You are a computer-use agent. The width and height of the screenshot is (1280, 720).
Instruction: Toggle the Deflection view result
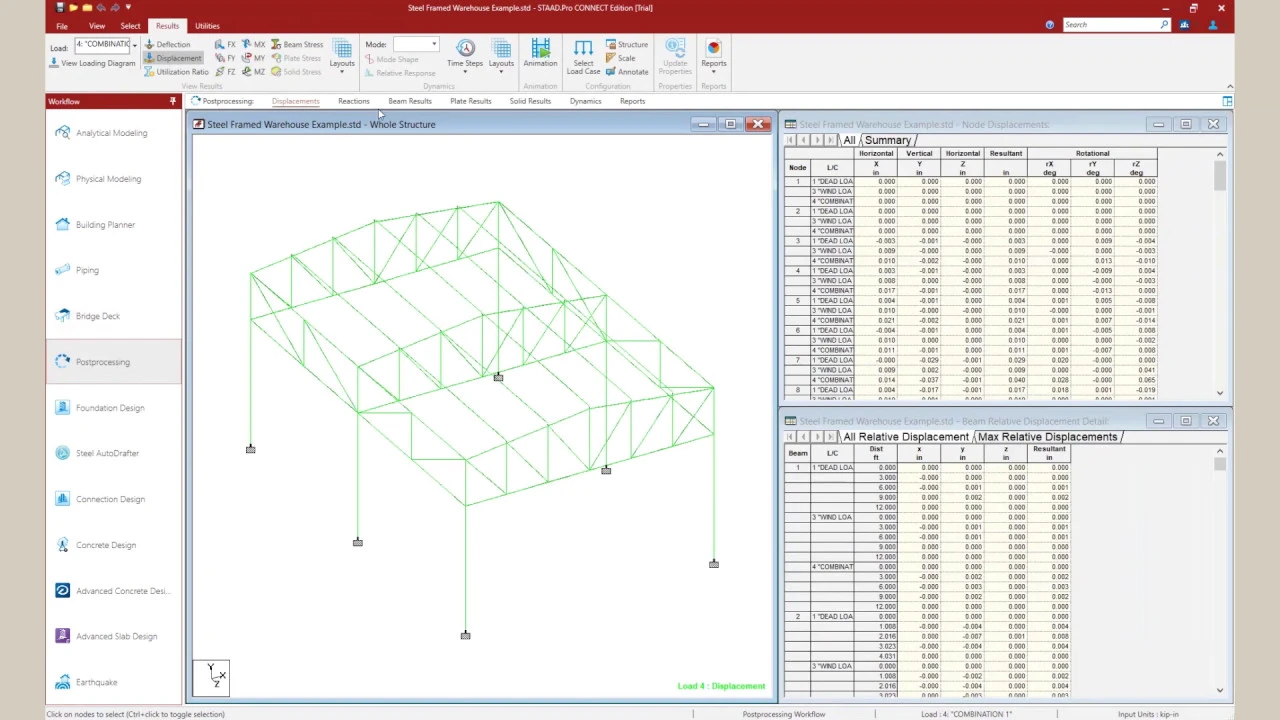[x=167, y=44]
